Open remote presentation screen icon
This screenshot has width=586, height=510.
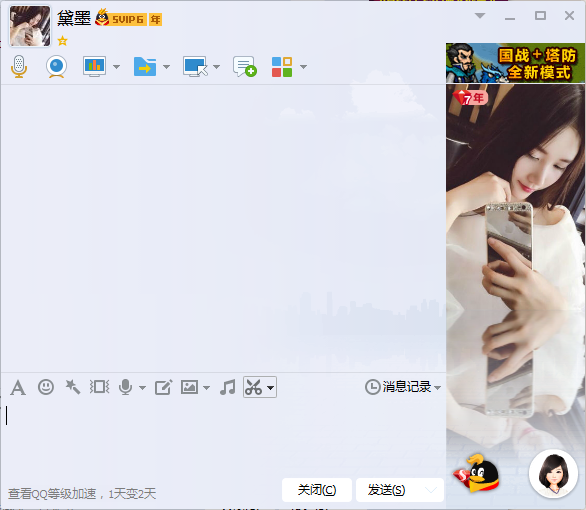pos(94,67)
